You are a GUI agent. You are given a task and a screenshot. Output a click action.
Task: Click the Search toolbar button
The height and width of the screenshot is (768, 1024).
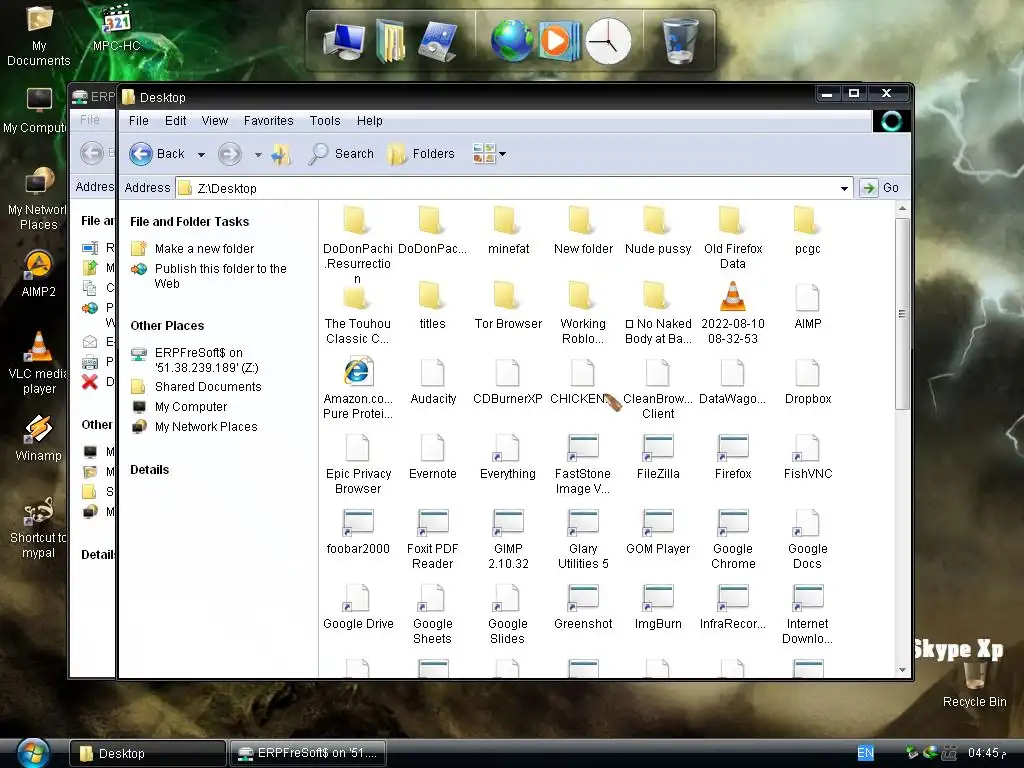(x=341, y=154)
